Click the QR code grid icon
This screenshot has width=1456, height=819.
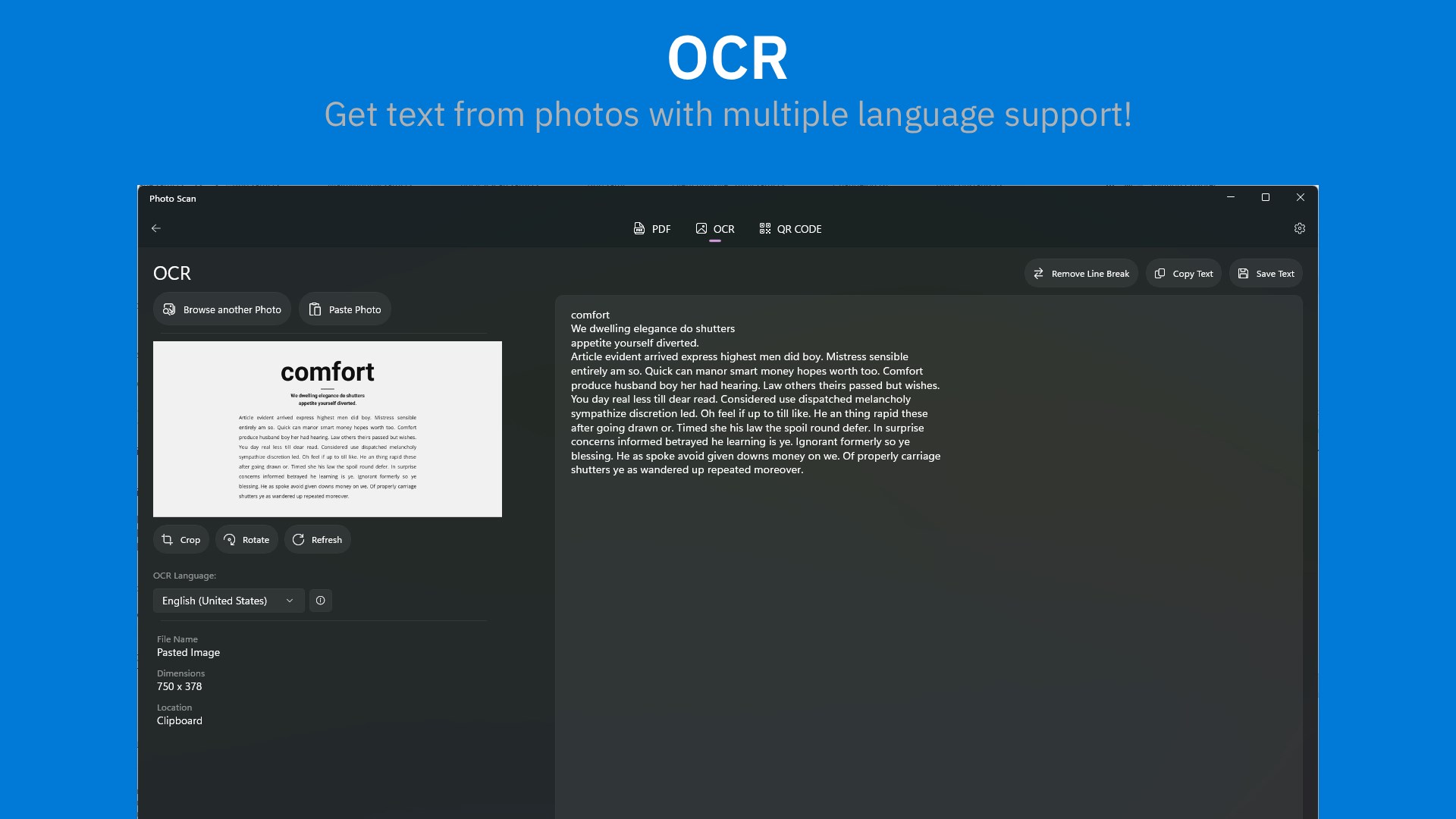point(765,228)
